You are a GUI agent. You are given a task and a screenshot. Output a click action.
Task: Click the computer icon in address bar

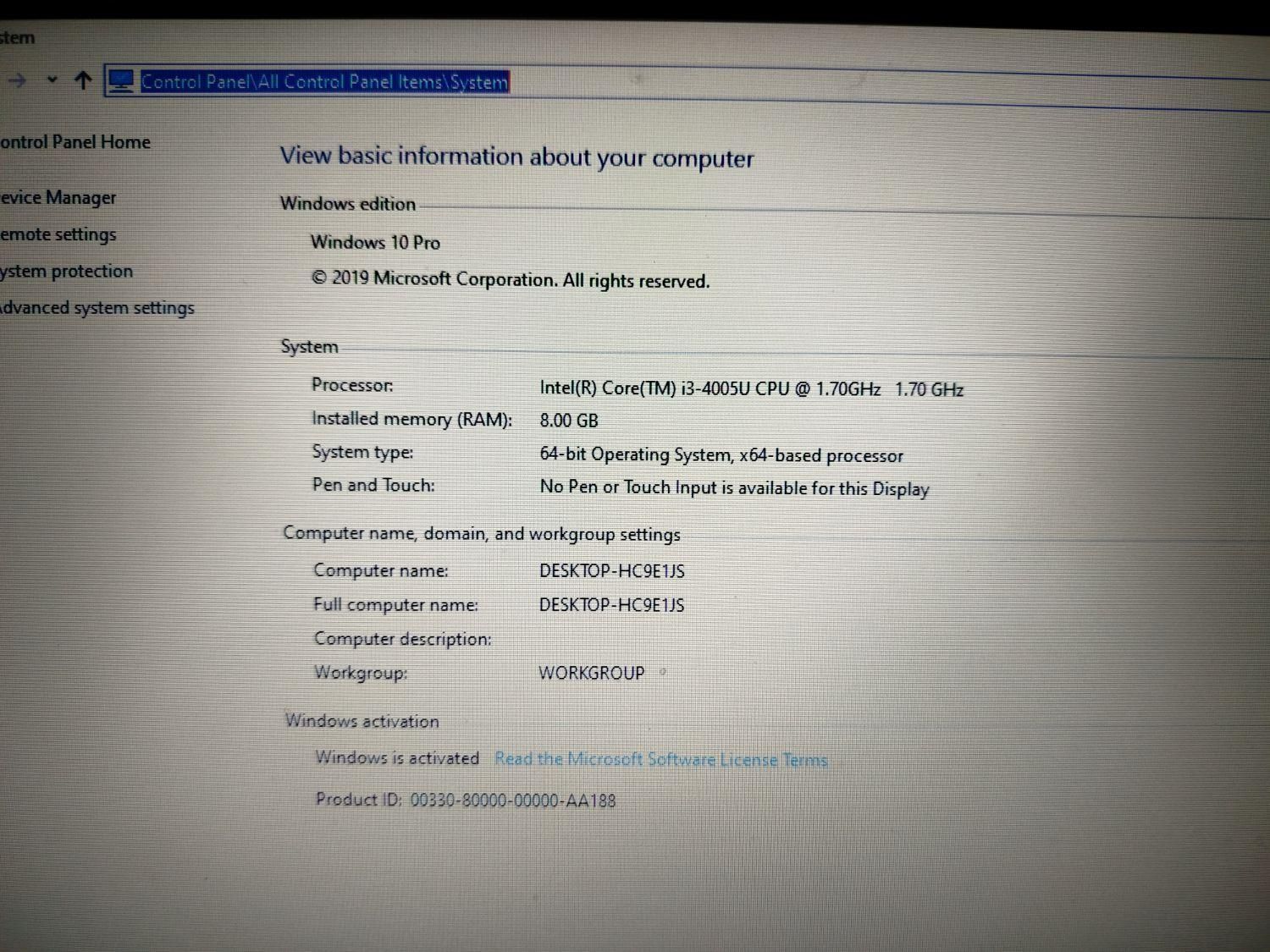(121, 81)
